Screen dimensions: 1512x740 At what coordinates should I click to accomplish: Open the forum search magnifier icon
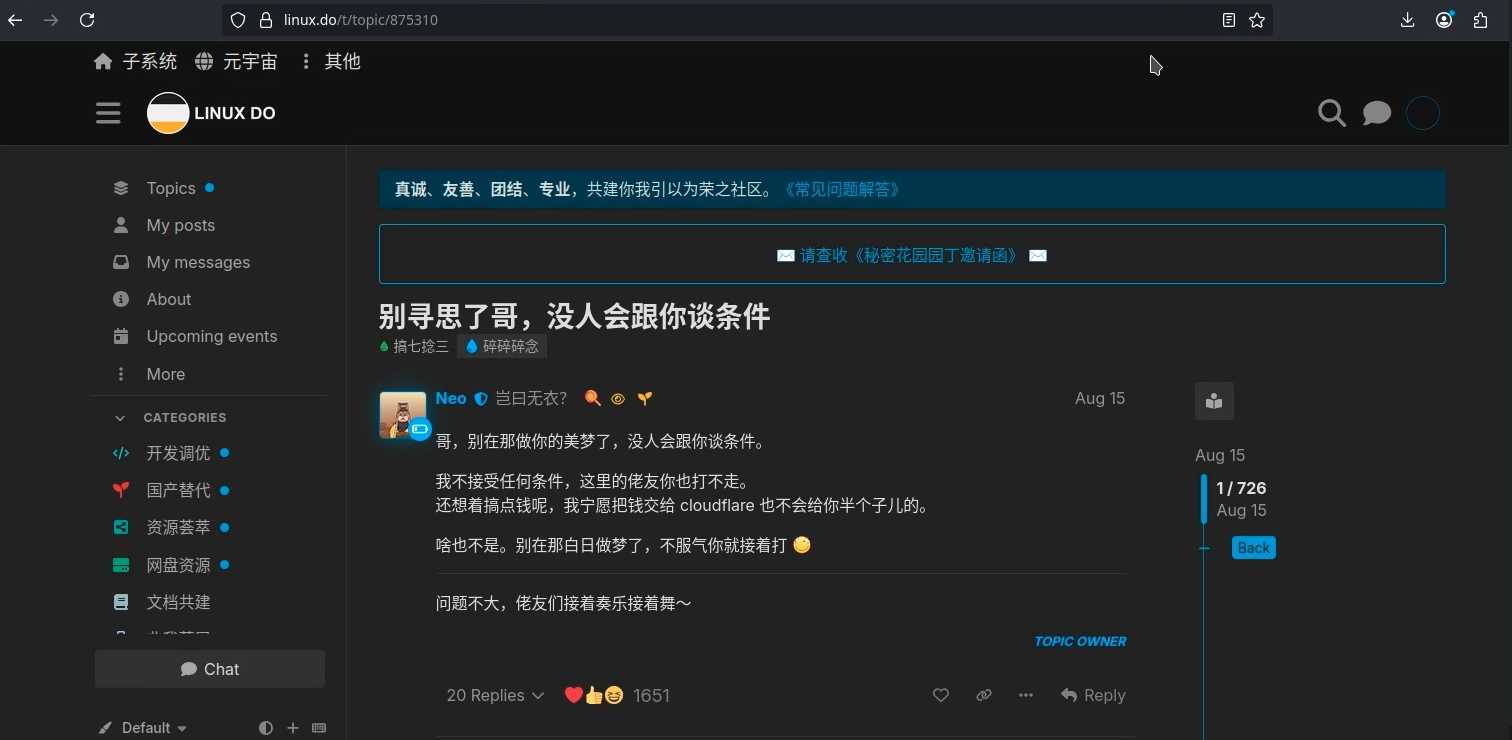(1331, 113)
